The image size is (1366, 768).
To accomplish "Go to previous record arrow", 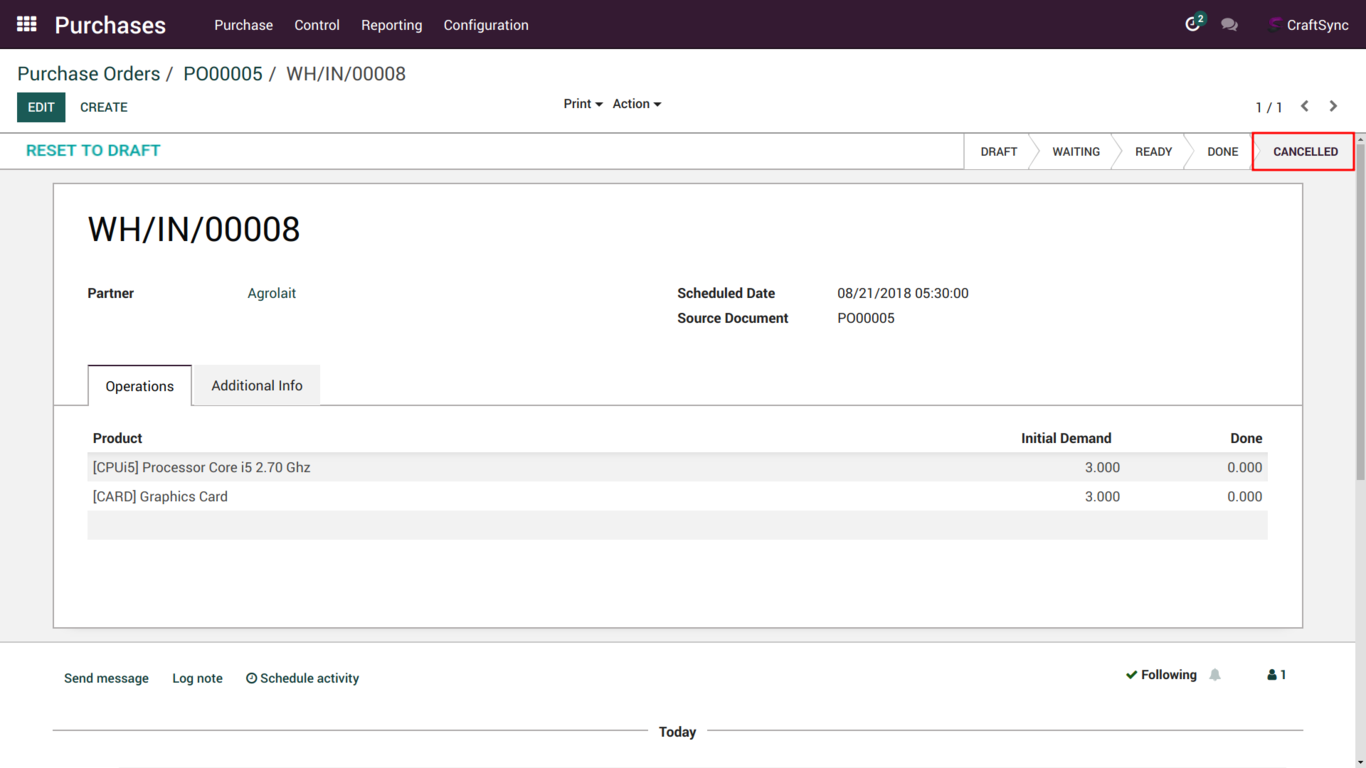I will [1305, 106].
